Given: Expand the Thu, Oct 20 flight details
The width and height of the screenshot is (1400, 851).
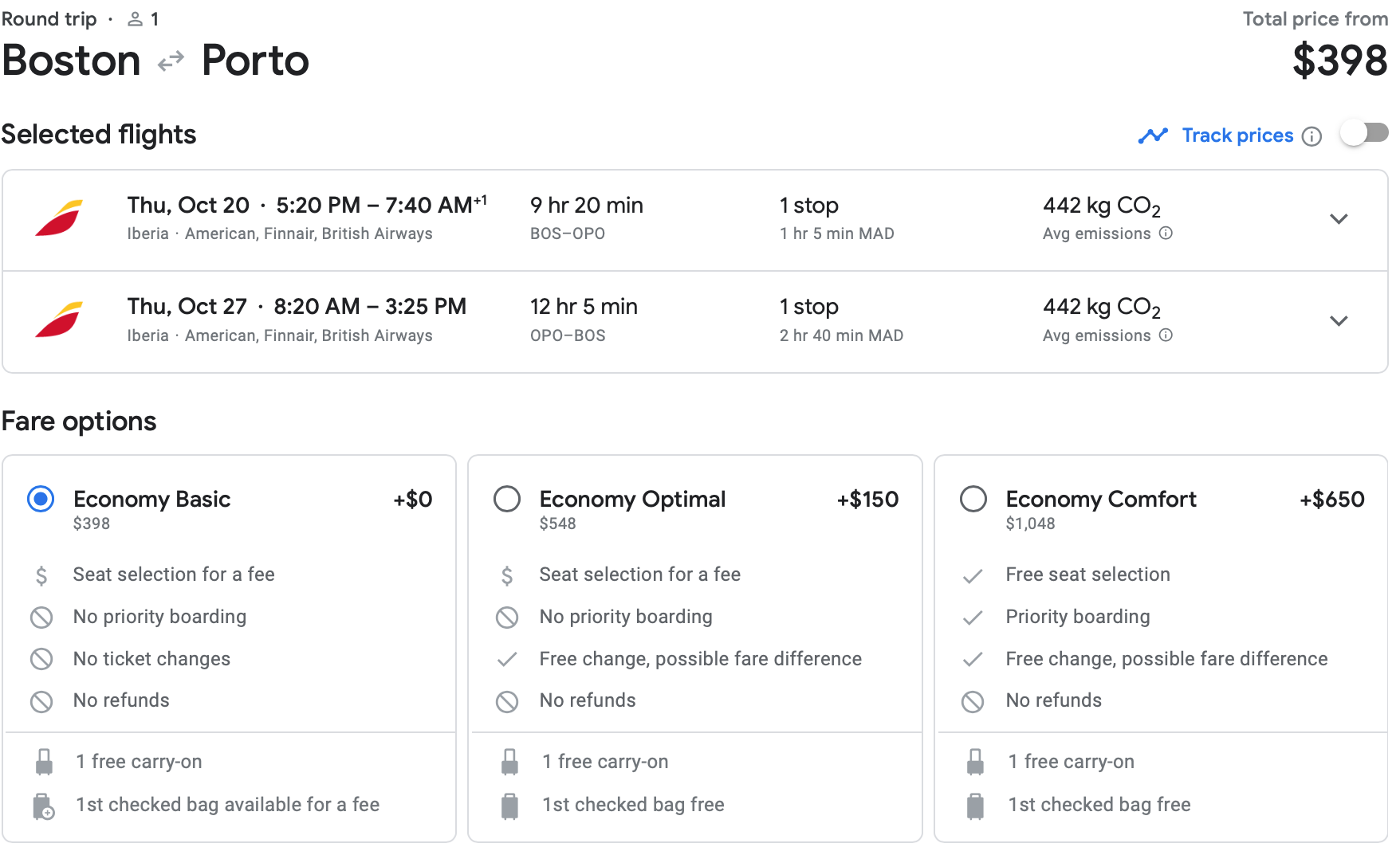Looking at the screenshot, I should [x=1339, y=219].
